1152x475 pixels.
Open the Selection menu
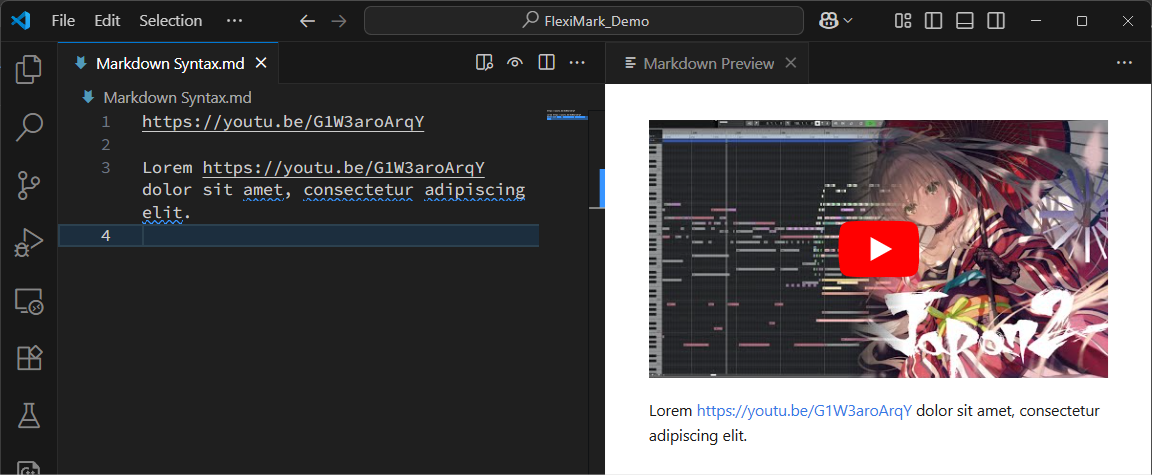coord(170,21)
